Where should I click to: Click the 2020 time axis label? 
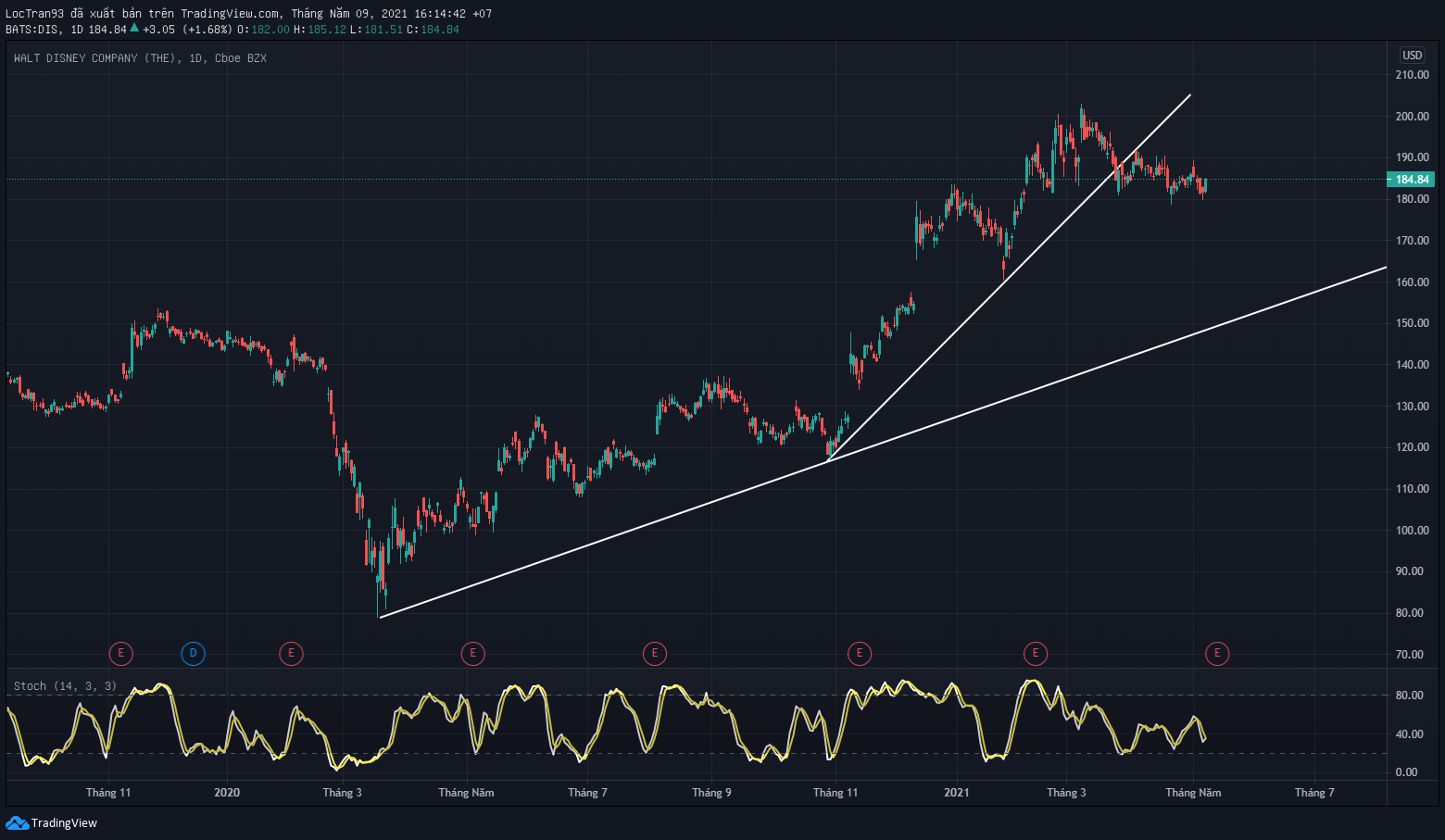point(227,793)
